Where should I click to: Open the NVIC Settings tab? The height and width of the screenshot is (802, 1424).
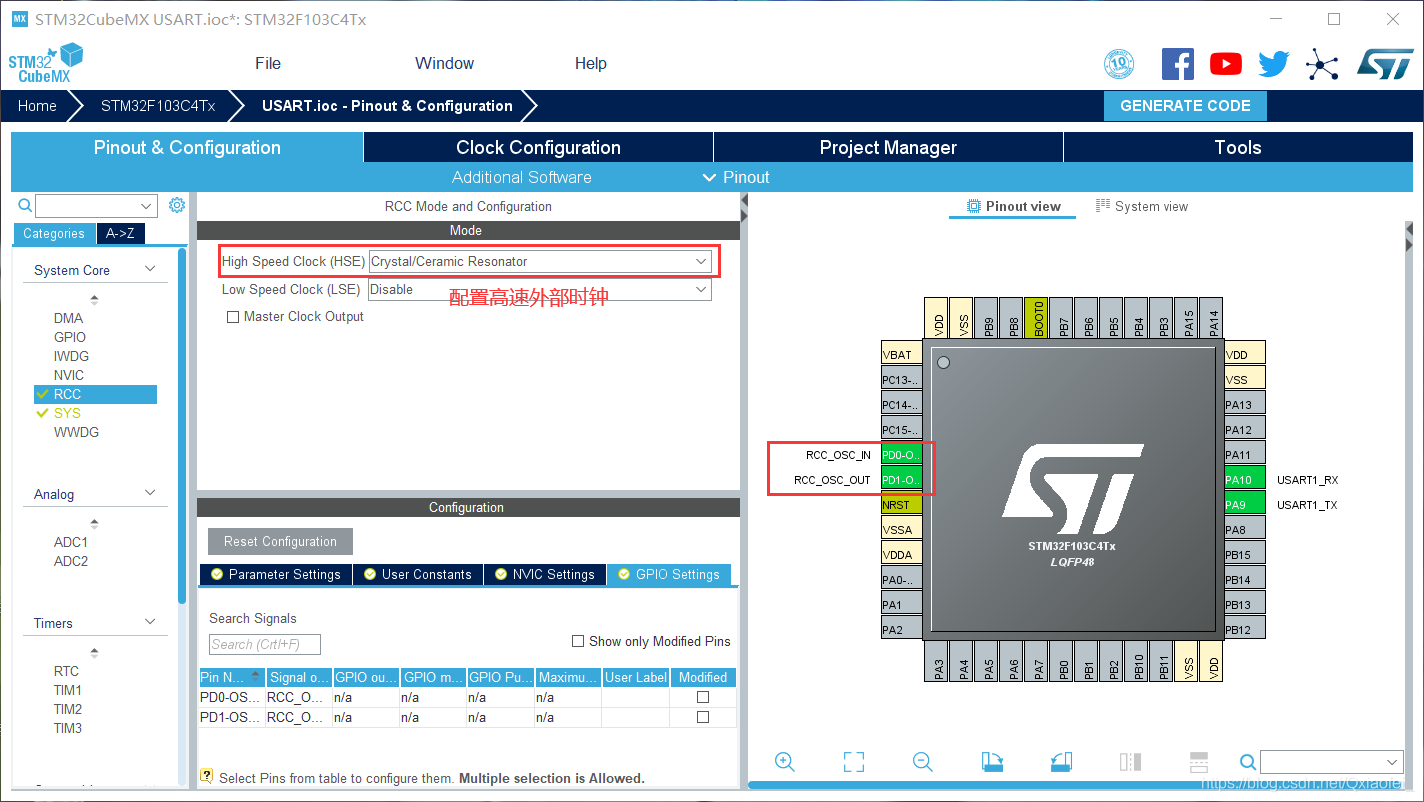pyautogui.click(x=544, y=574)
